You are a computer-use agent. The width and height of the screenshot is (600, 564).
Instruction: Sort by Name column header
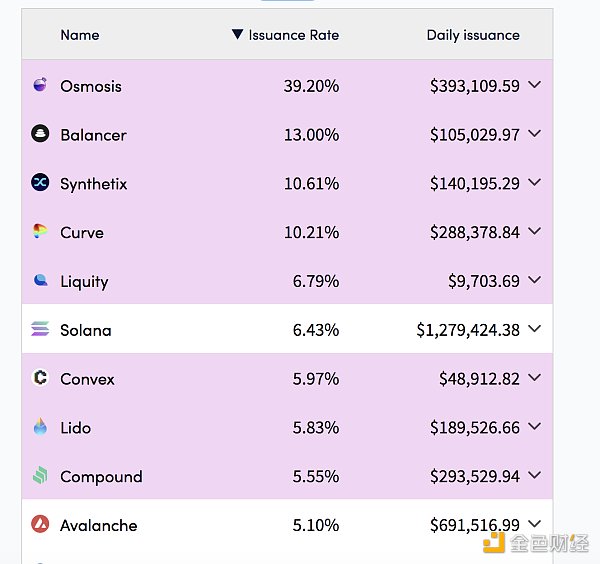[x=80, y=35]
